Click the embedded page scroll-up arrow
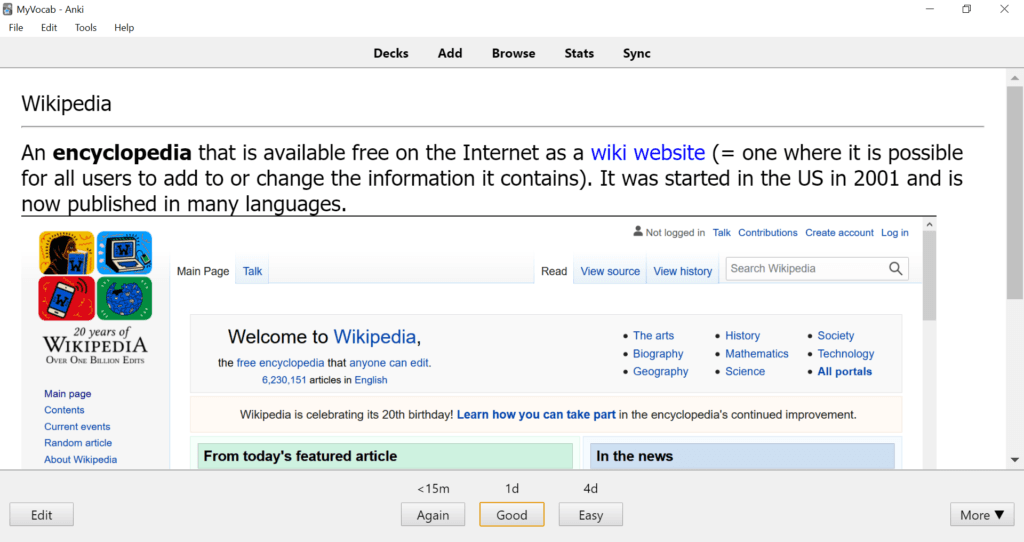Screen dimensions: 1024x542 (x=929, y=225)
